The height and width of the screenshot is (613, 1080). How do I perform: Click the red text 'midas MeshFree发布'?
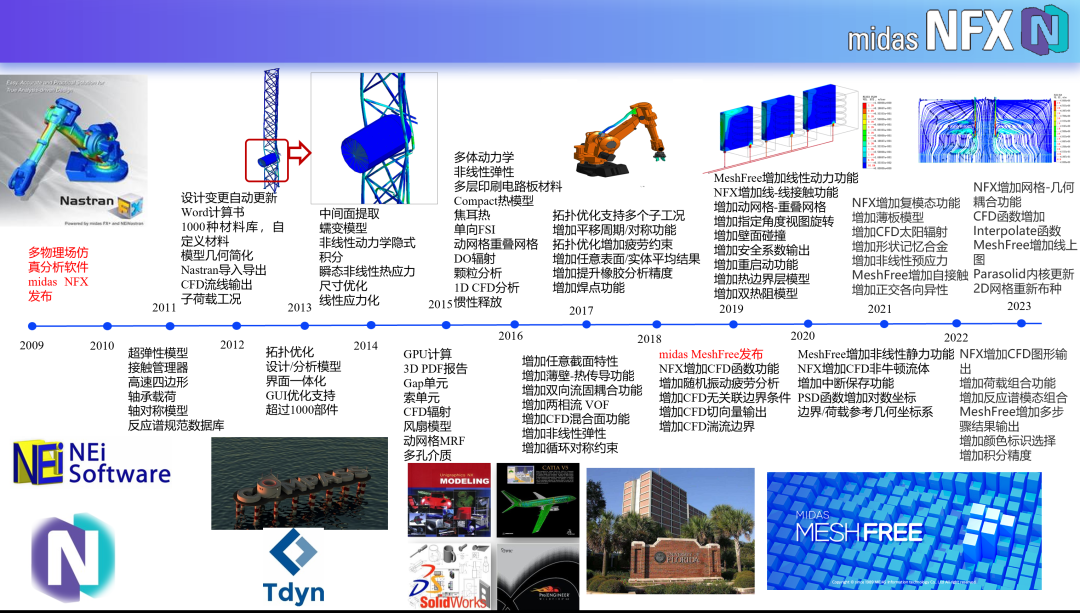click(711, 355)
